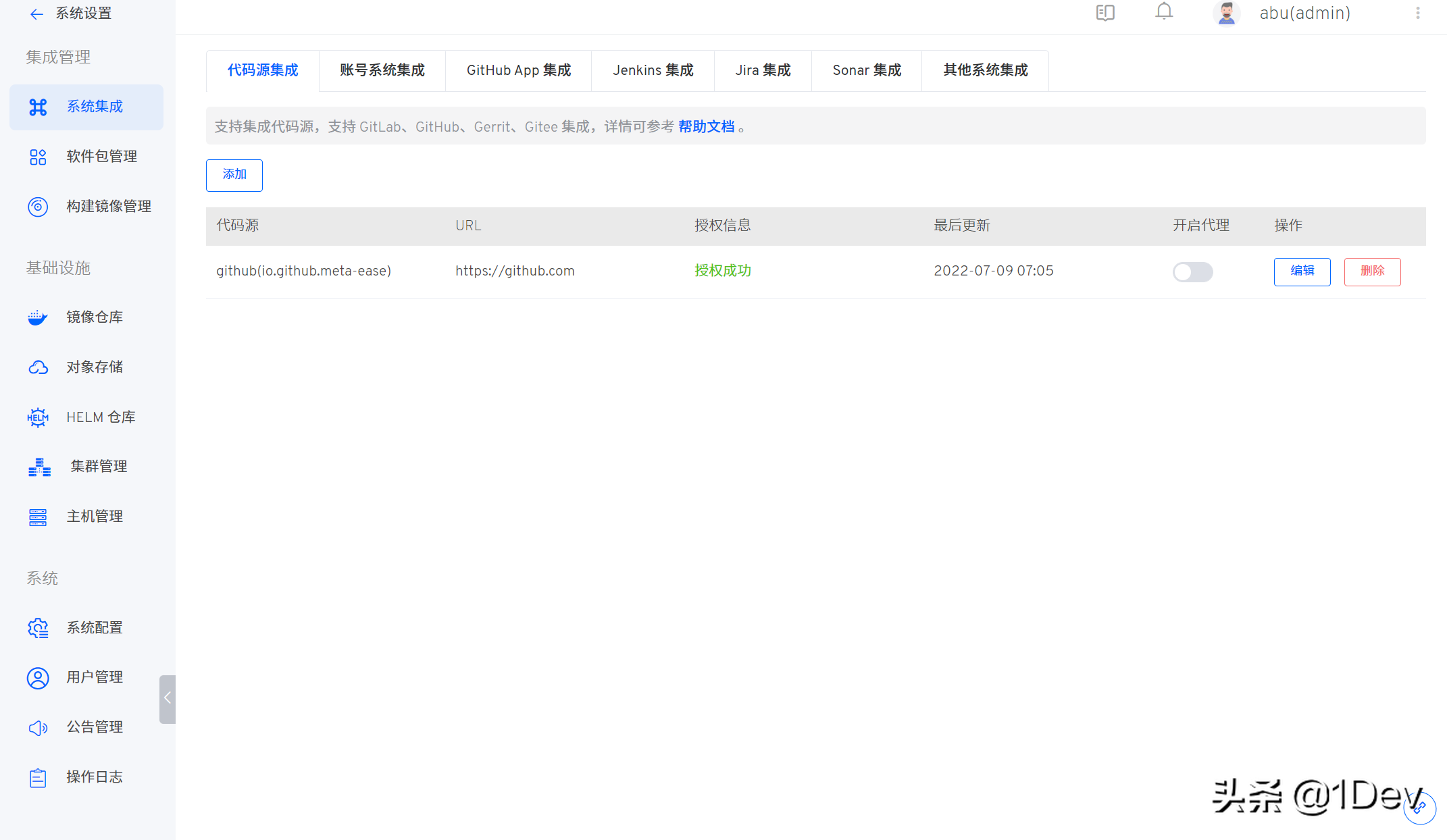
Task: Click 删除 for the github code source
Action: [x=1373, y=272]
